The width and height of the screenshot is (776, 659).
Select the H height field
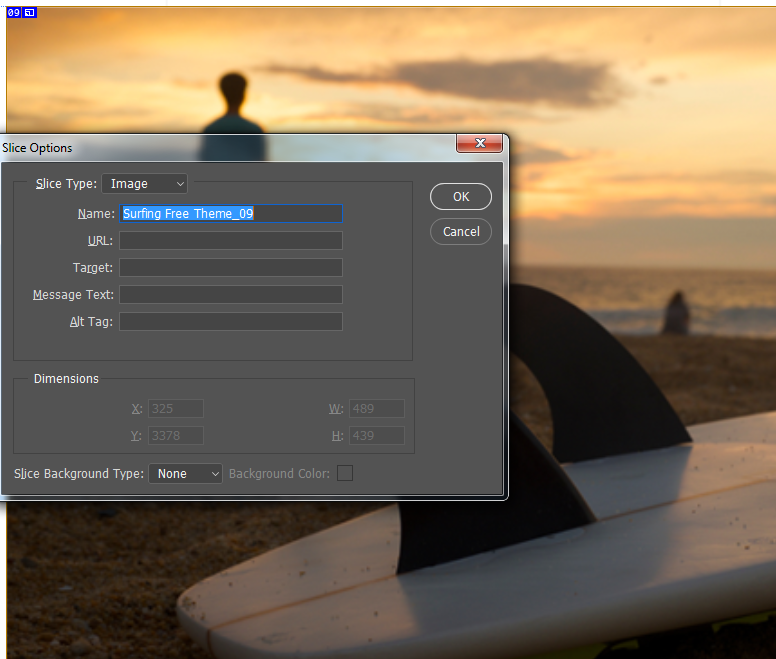(376, 436)
